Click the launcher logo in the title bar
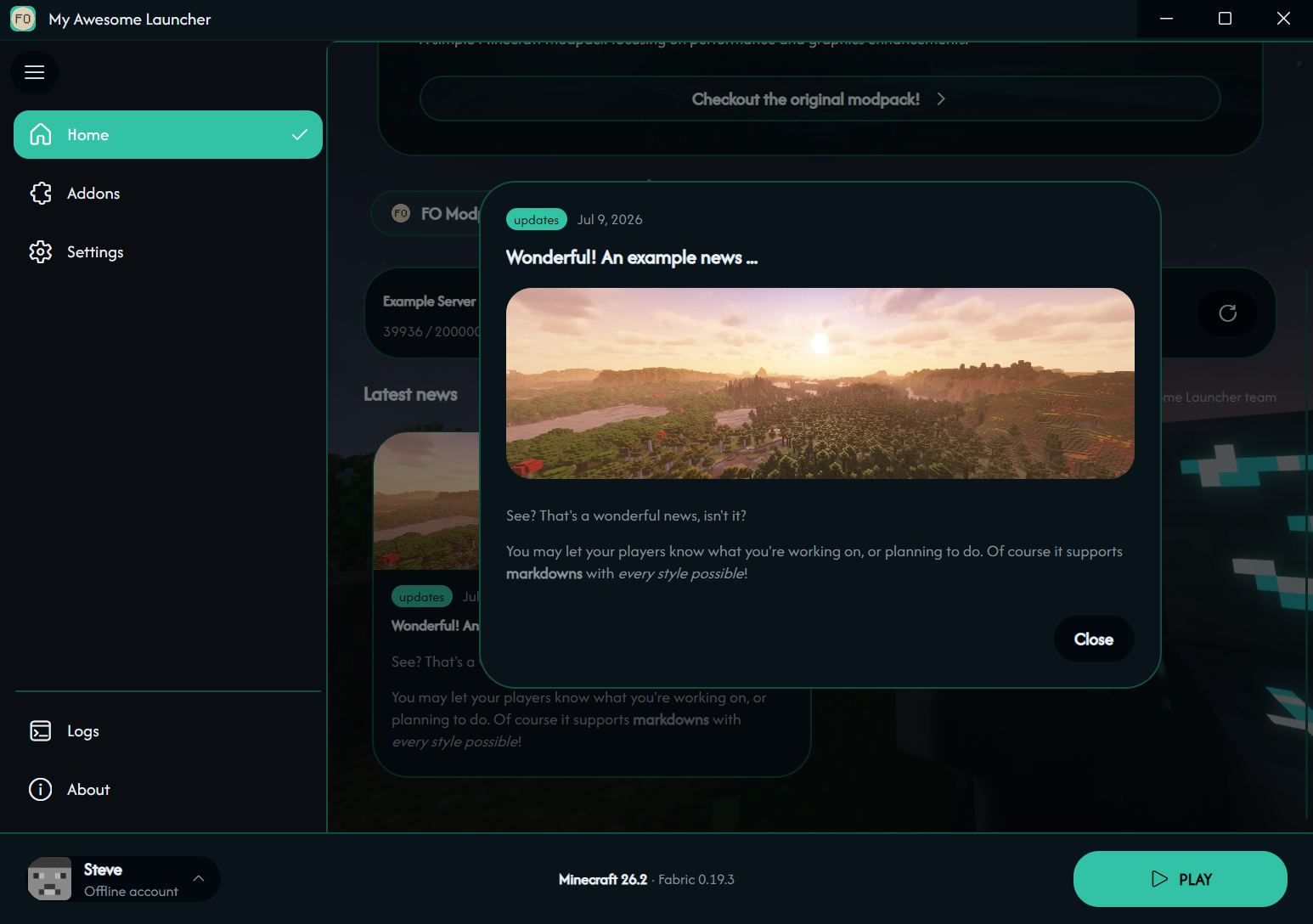 coord(23,19)
